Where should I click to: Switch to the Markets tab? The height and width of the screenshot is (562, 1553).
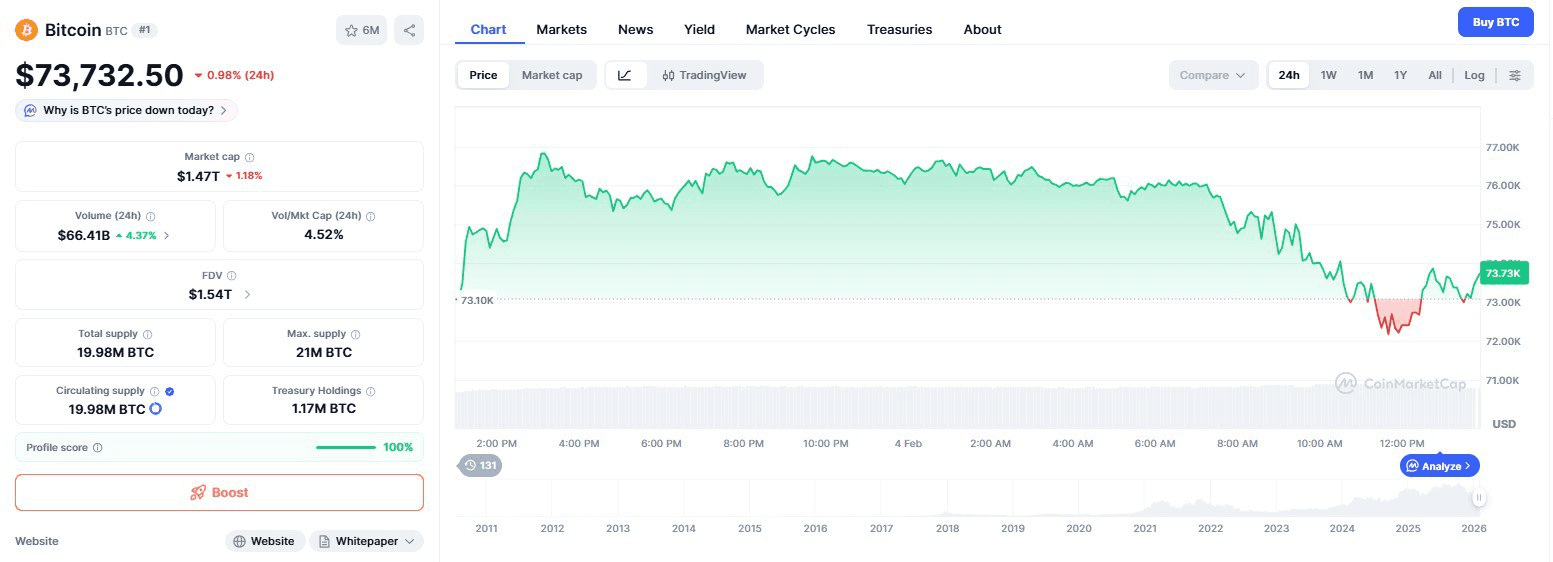[x=561, y=29]
